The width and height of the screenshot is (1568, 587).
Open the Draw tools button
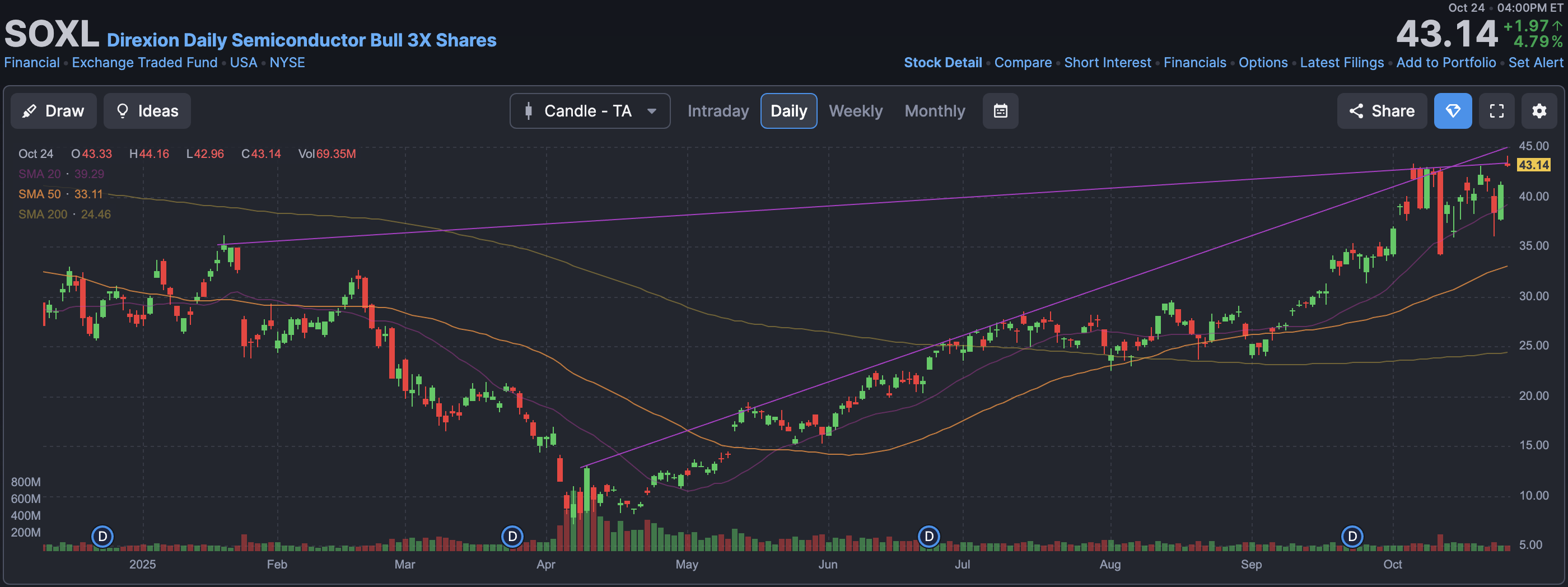click(54, 111)
